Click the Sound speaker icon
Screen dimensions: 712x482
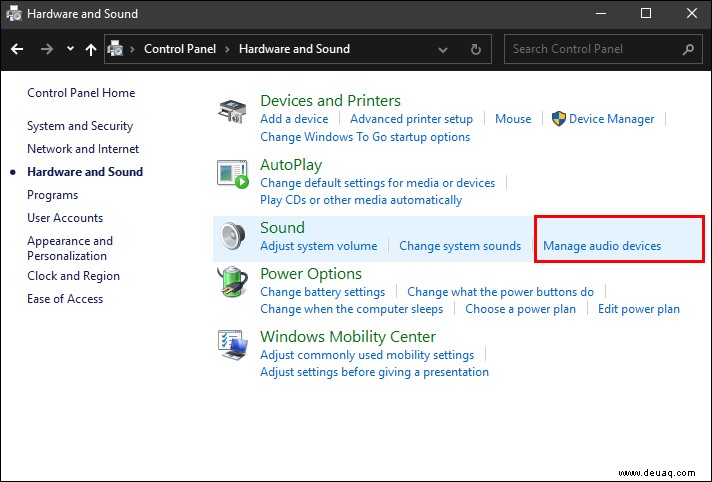232,236
